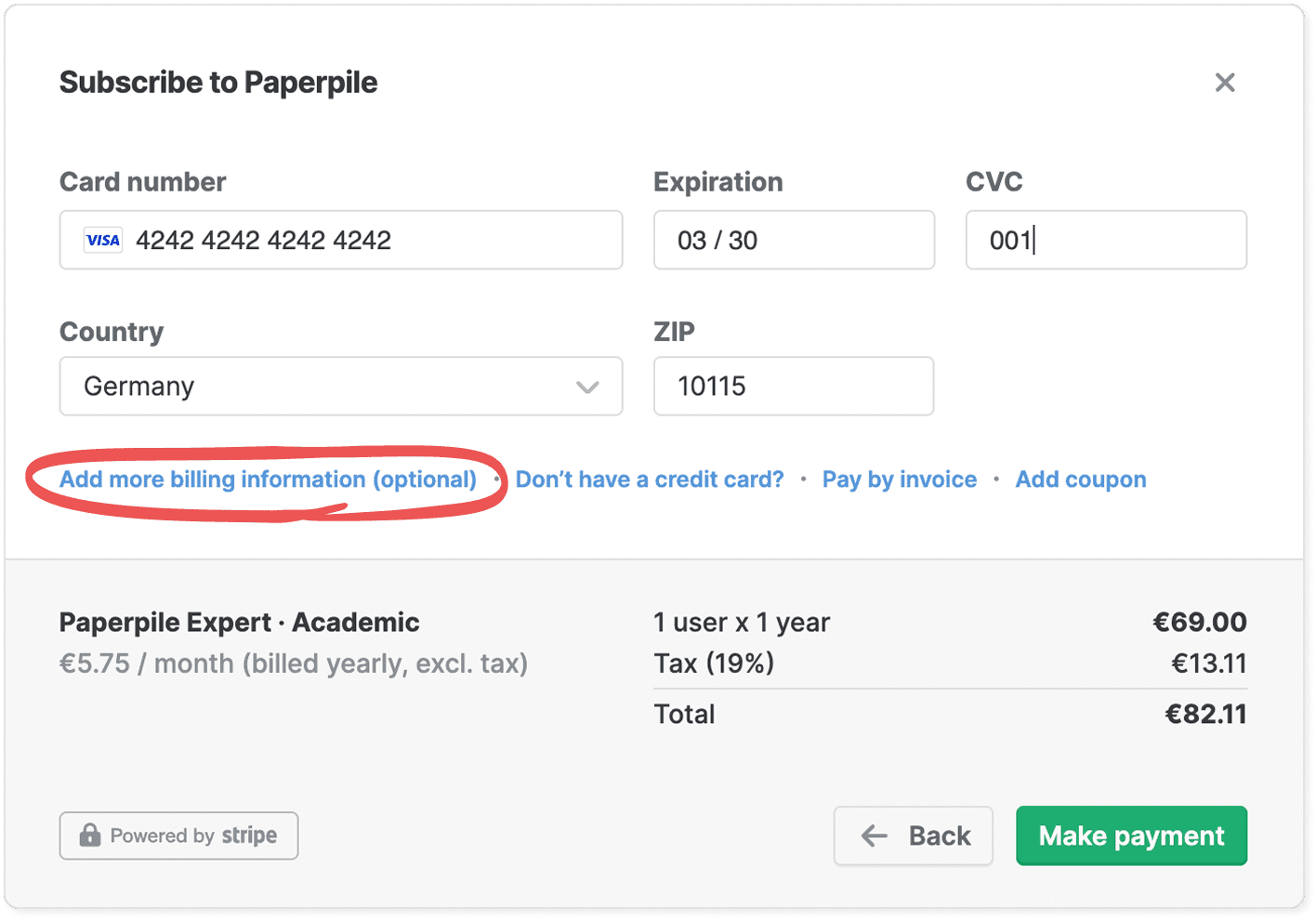Open Add more billing information link
Screen dimensions: 1316x920
tap(268, 480)
